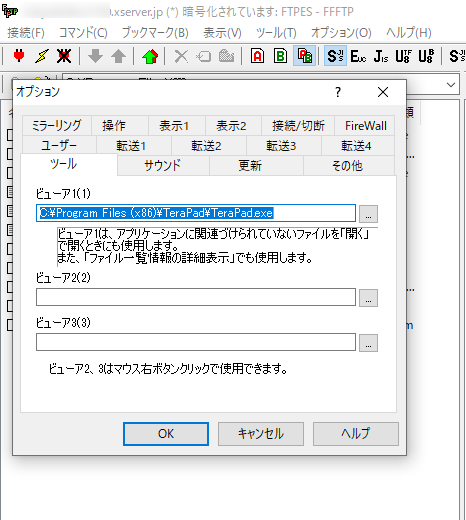
Task: Select EUC host kanji code icon
Action: pos(358,56)
